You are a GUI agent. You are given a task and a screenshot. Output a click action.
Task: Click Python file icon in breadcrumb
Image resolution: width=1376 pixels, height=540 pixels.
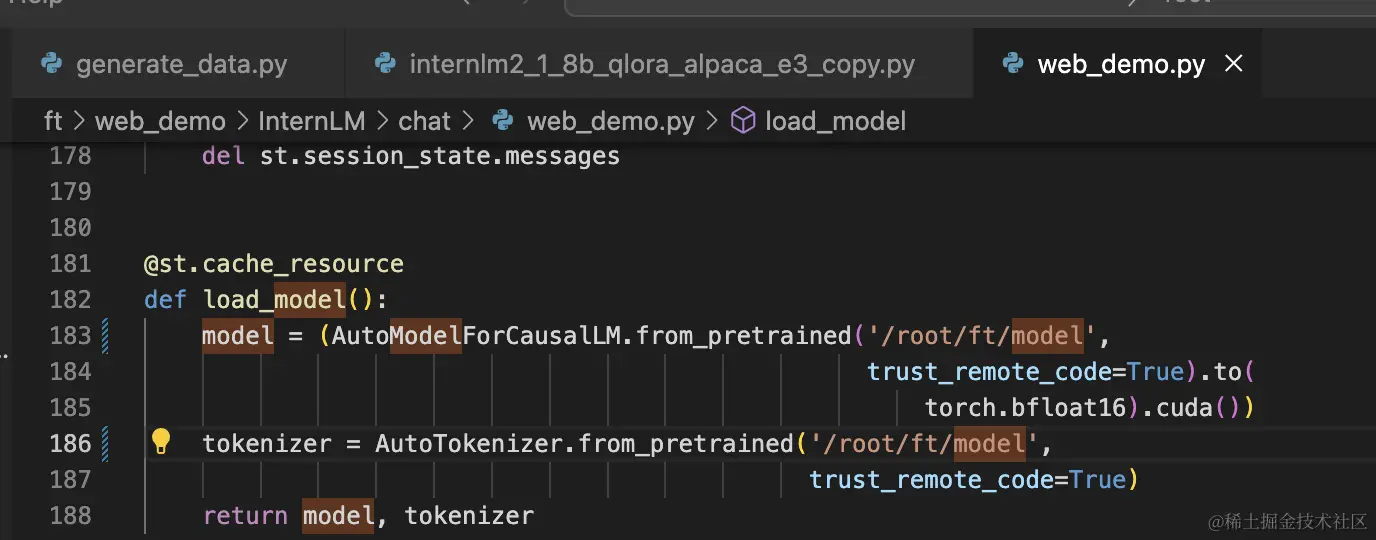(x=503, y=121)
